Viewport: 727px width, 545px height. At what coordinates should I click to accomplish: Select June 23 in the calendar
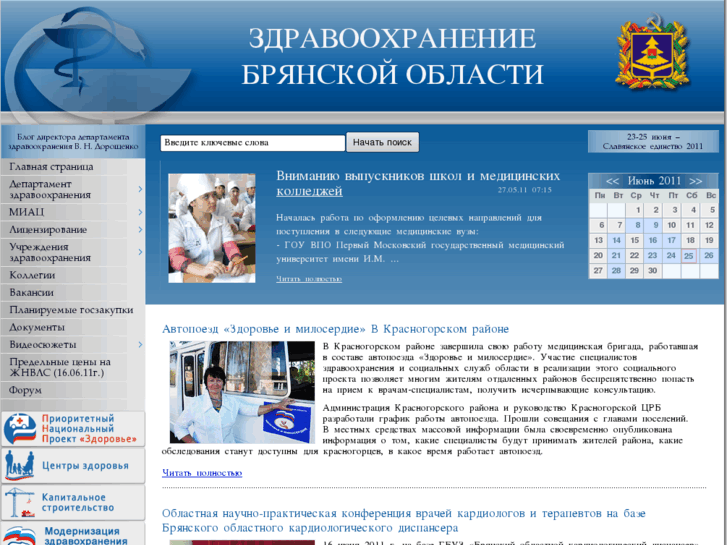coord(653,256)
